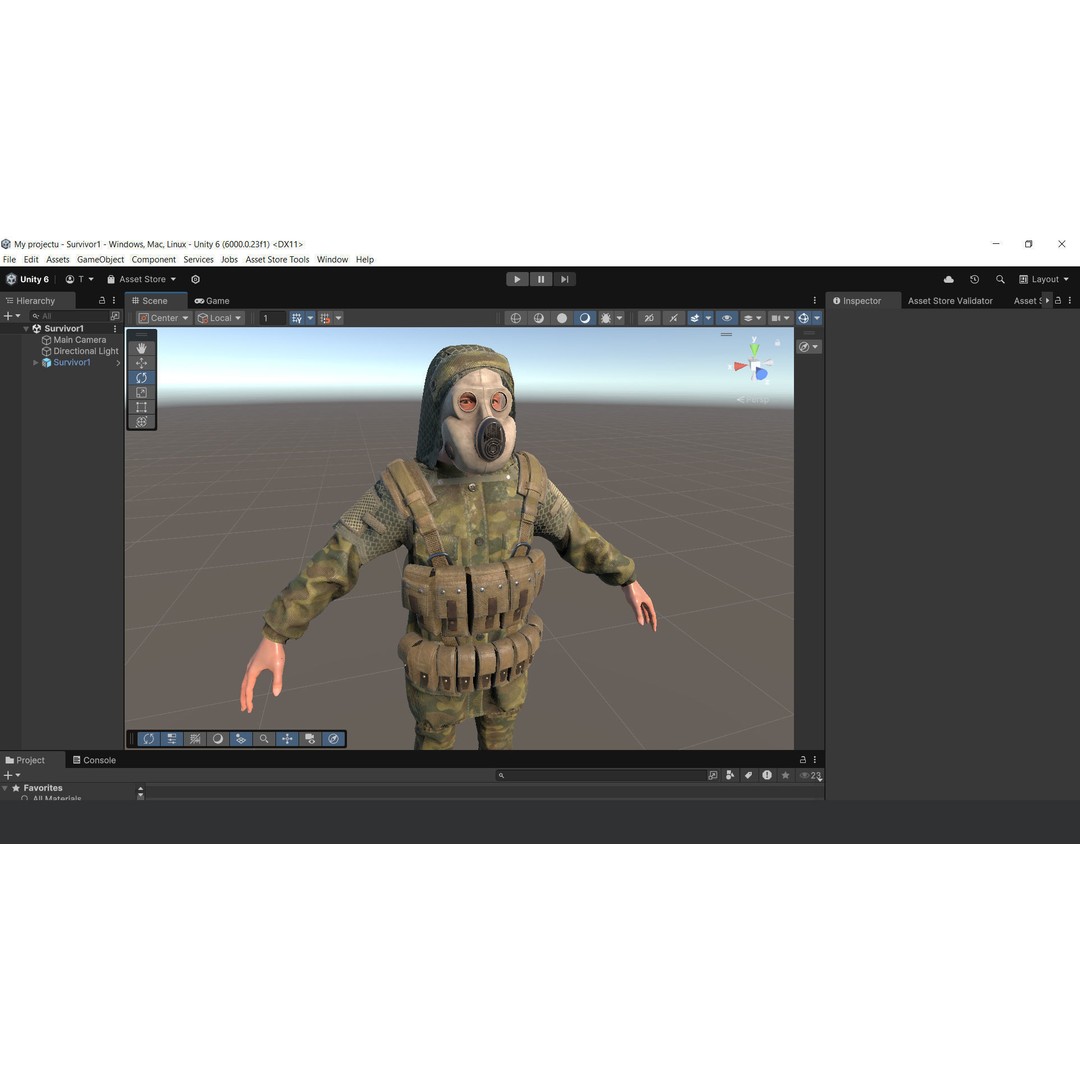Open the Undo History icon
This screenshot has height=1080, width=1080.
(x=974, y=279)
